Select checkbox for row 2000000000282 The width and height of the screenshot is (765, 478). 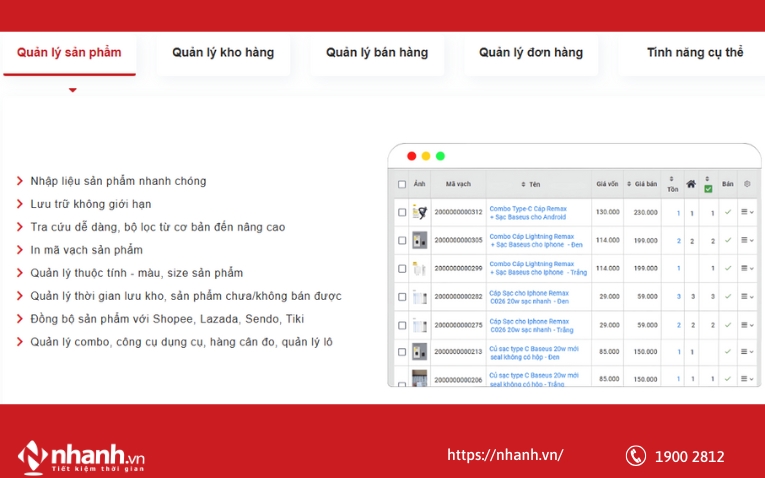402,297
